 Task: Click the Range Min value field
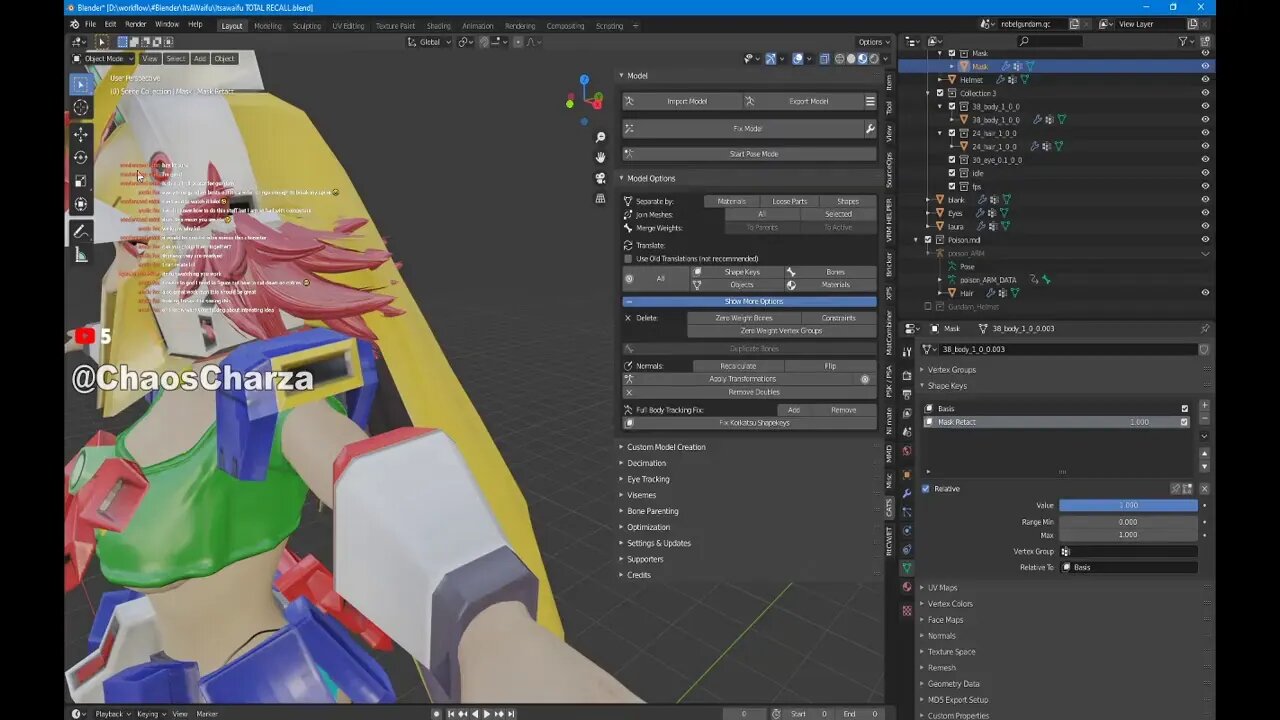1128,522
